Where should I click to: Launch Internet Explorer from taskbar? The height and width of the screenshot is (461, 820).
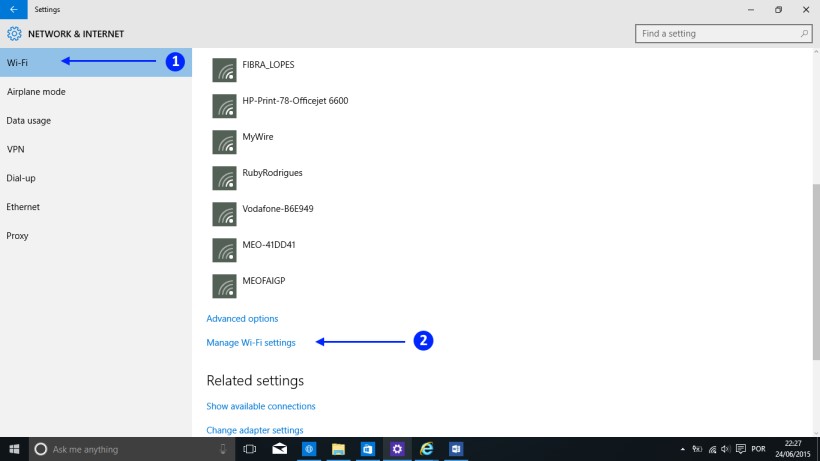(x=427, y=449)
